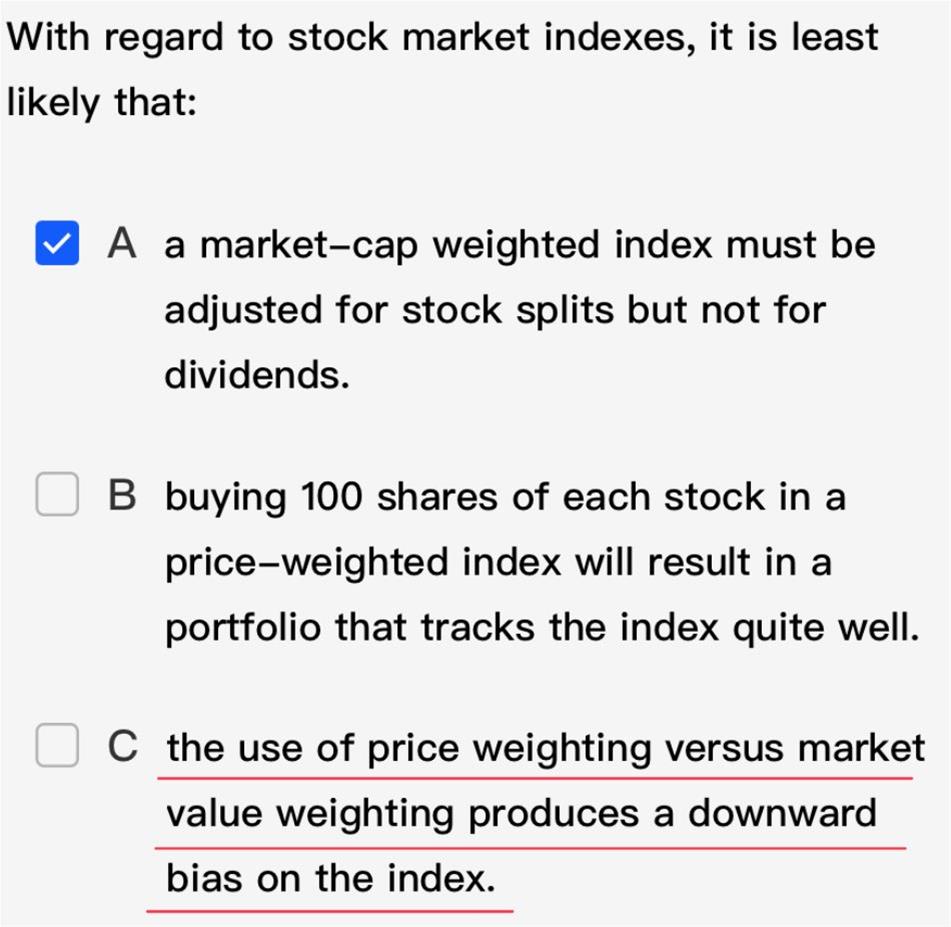Click the number "100" in option B

pyautogui.click(x=332, y=496)
